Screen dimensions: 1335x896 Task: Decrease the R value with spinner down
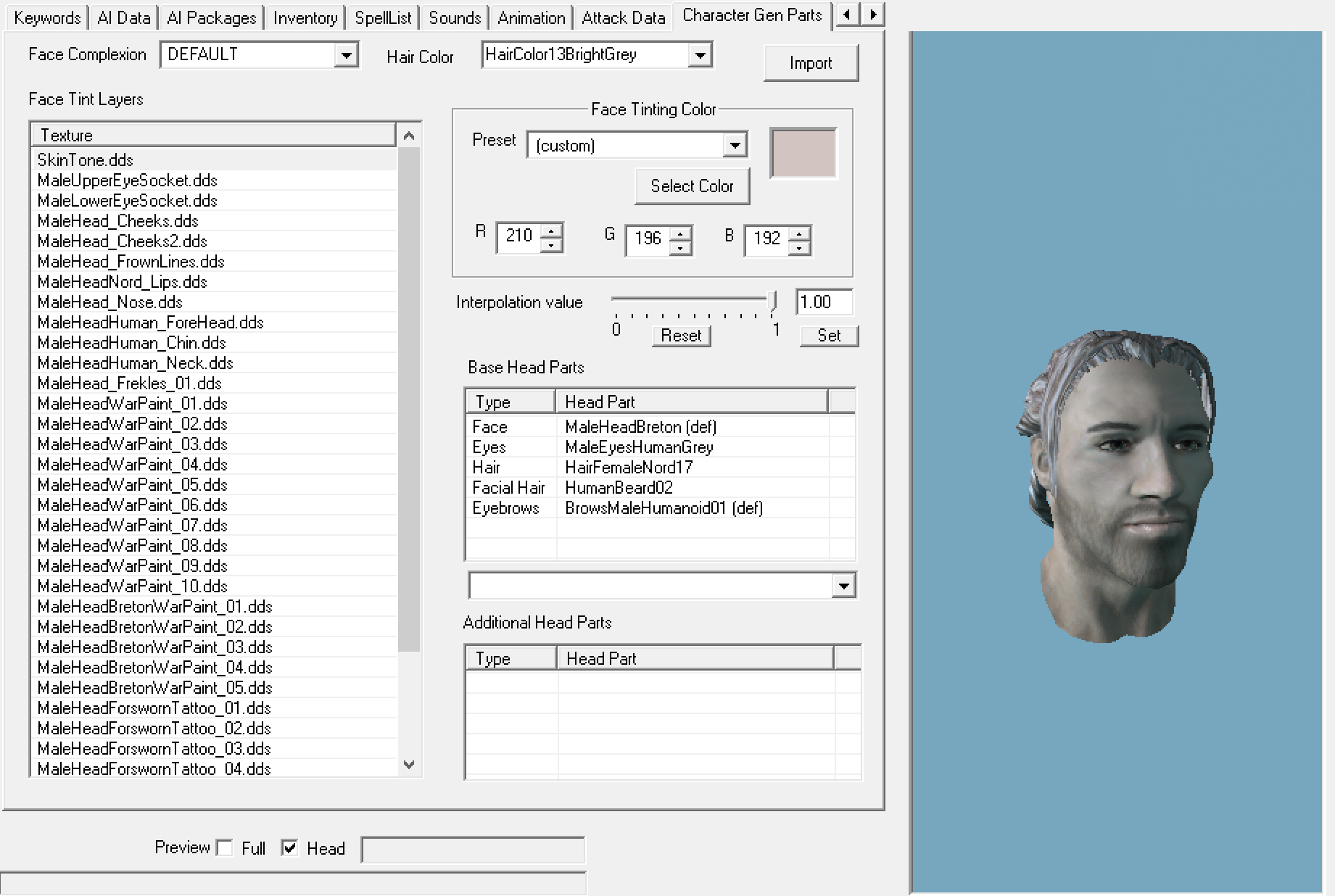point(552,245)
